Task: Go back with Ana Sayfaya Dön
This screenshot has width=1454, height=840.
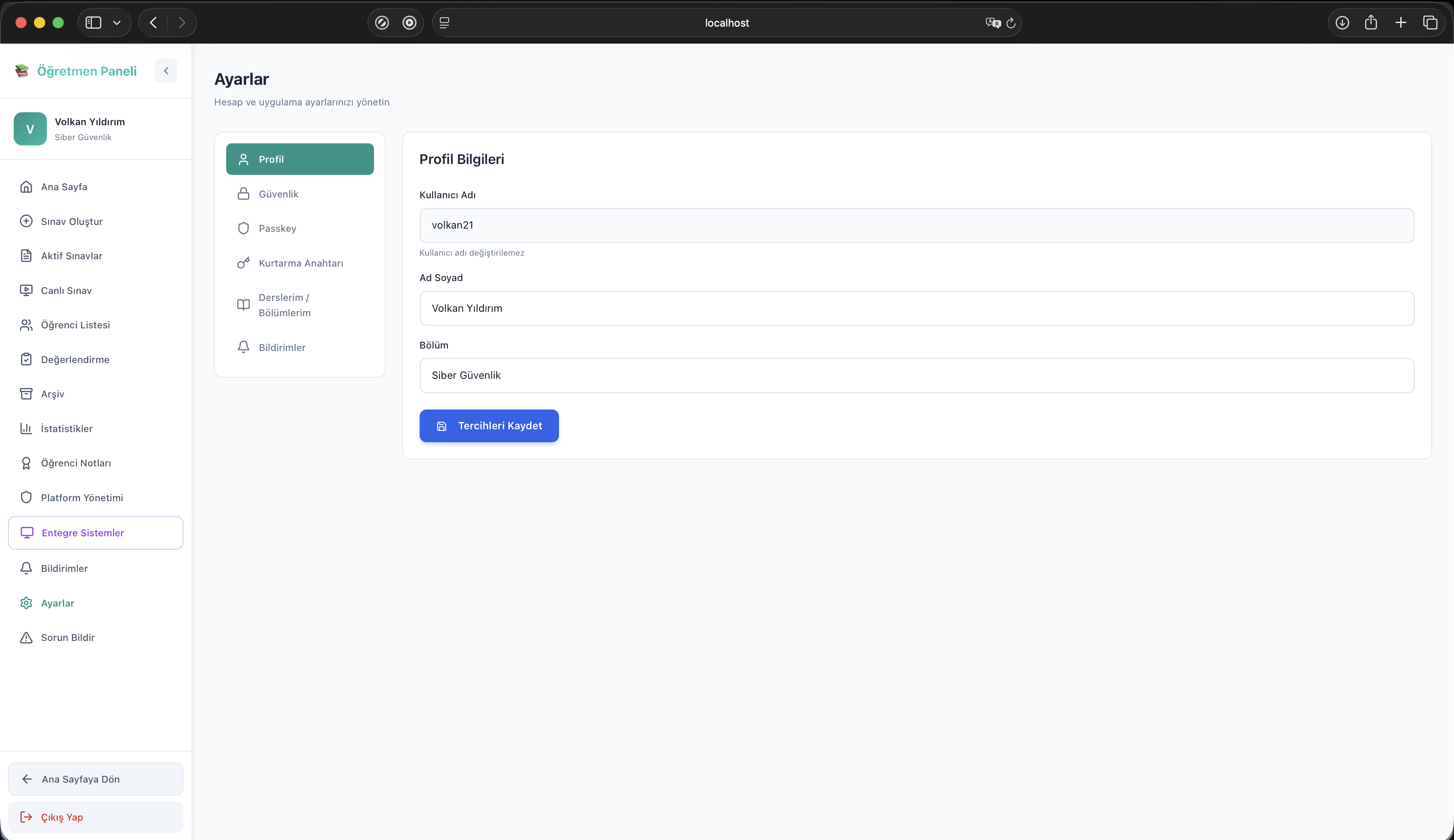Action: point(96,779)
